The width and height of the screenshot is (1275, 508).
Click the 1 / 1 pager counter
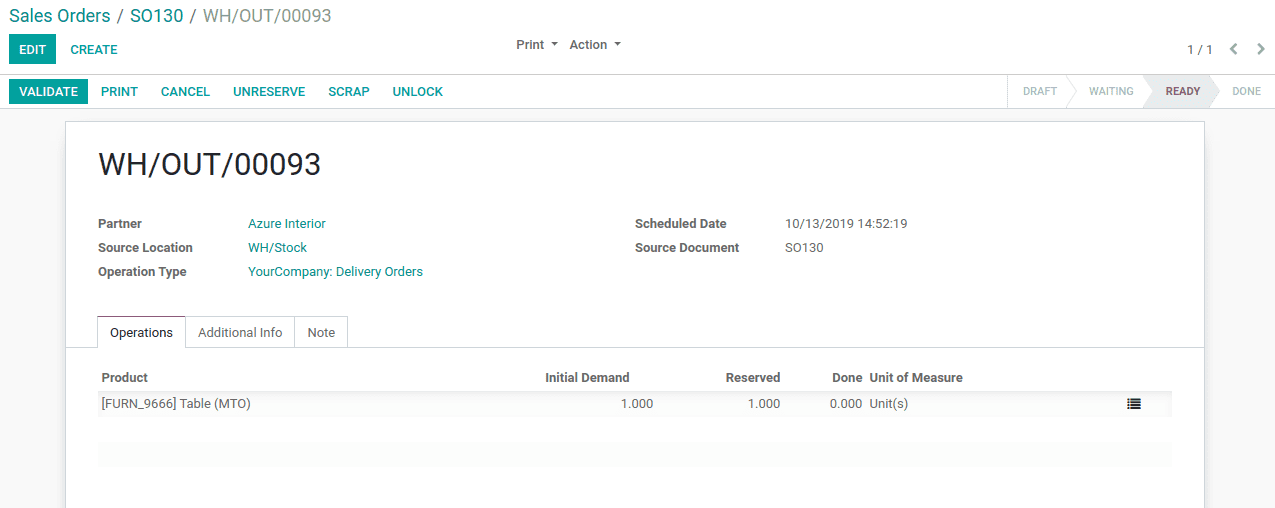1200,49
